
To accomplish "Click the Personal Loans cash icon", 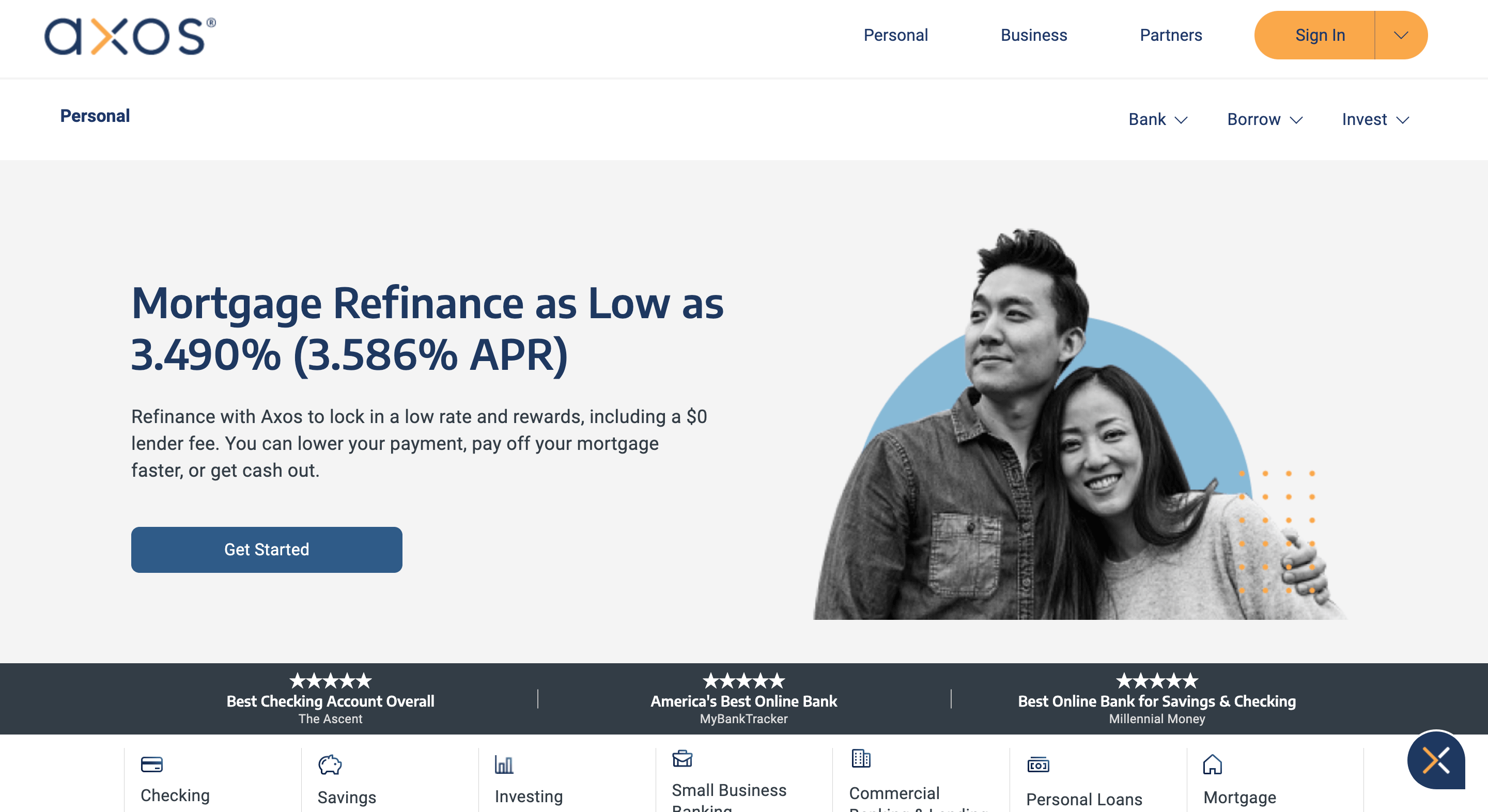I will coord(1038,765).
